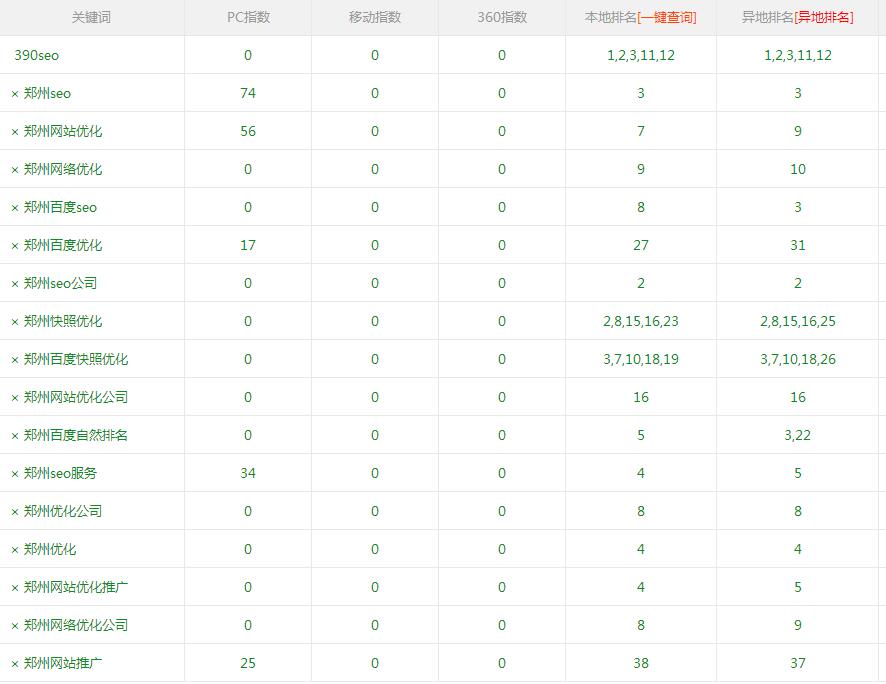886x684 pixels.
Task: Click the 360指数 column header
Action: (501, 17)
